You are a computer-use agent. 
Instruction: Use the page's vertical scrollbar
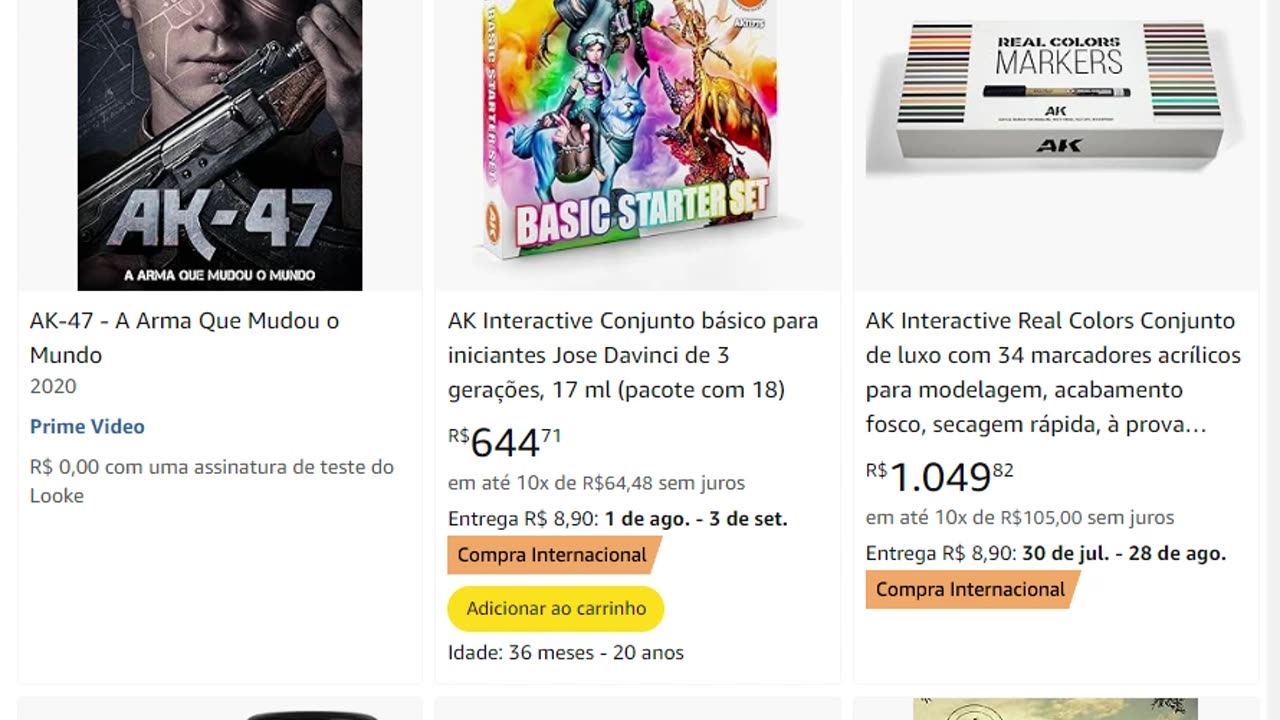pos(1272,360)
